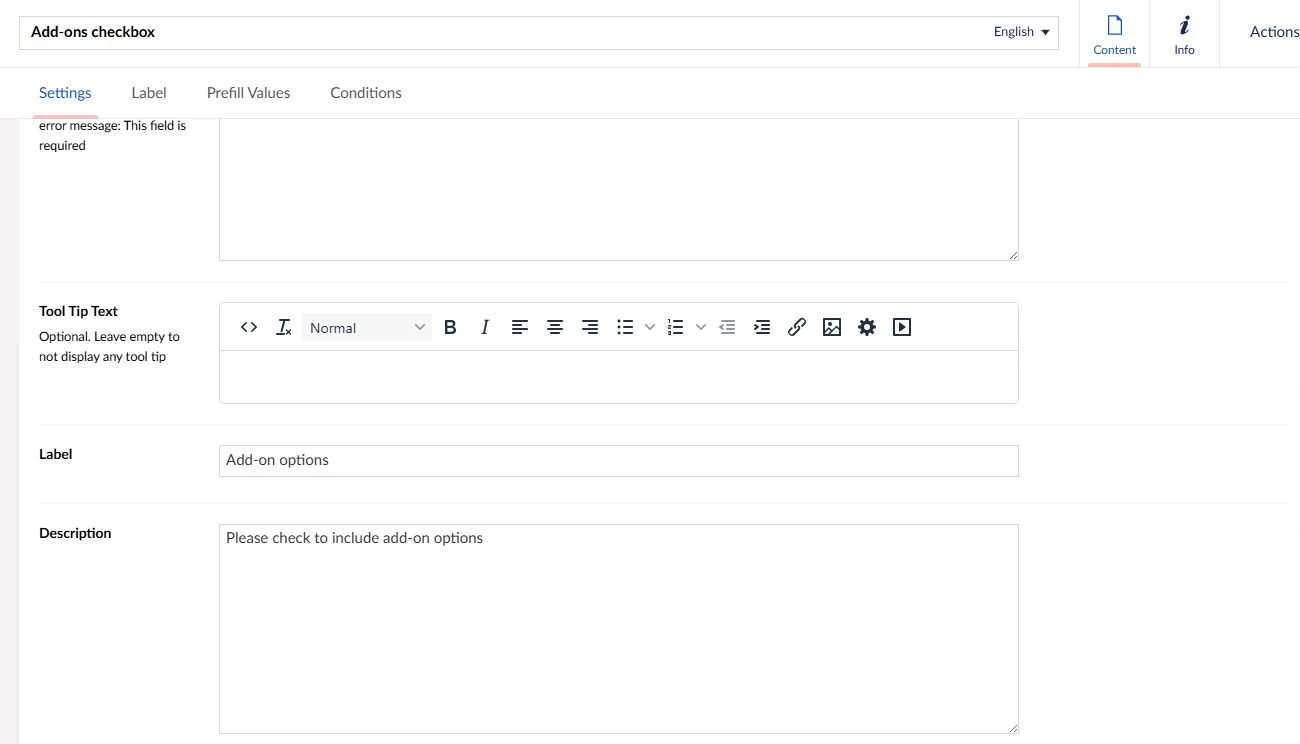Align text to the right
This screenshot has width=1300, height=744.
coord(590,327)
